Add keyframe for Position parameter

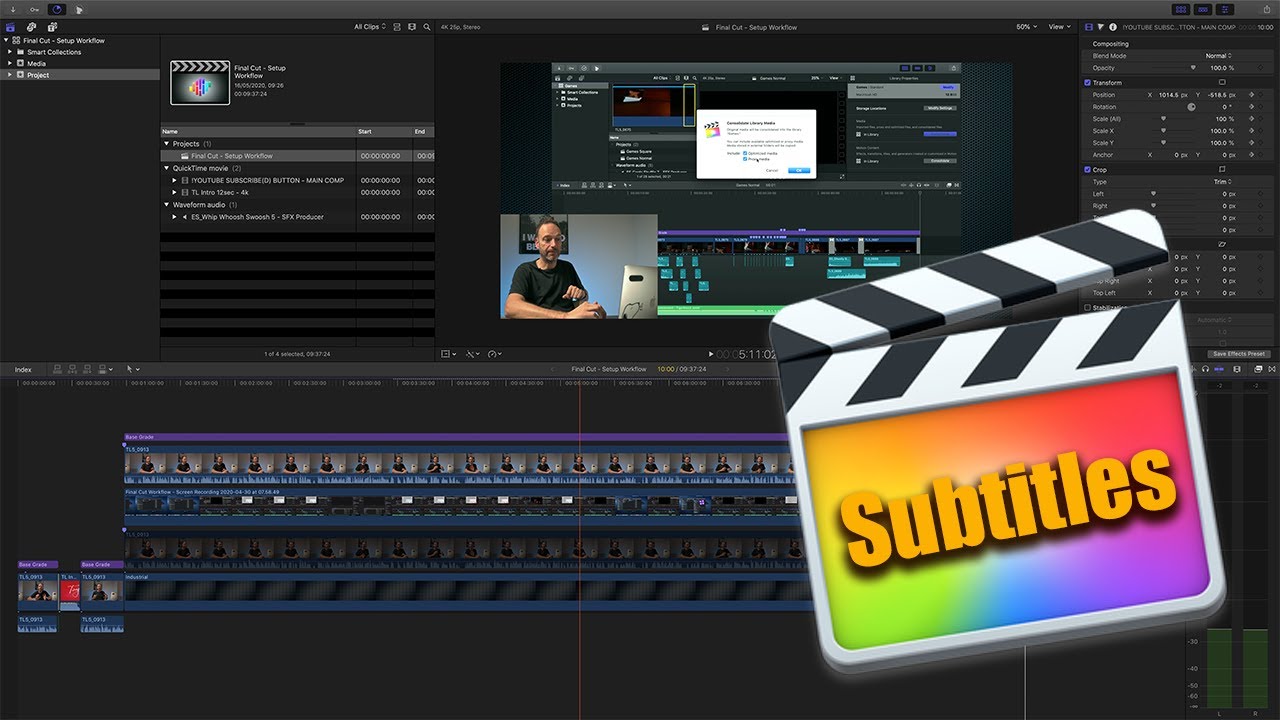(1251, 95)
